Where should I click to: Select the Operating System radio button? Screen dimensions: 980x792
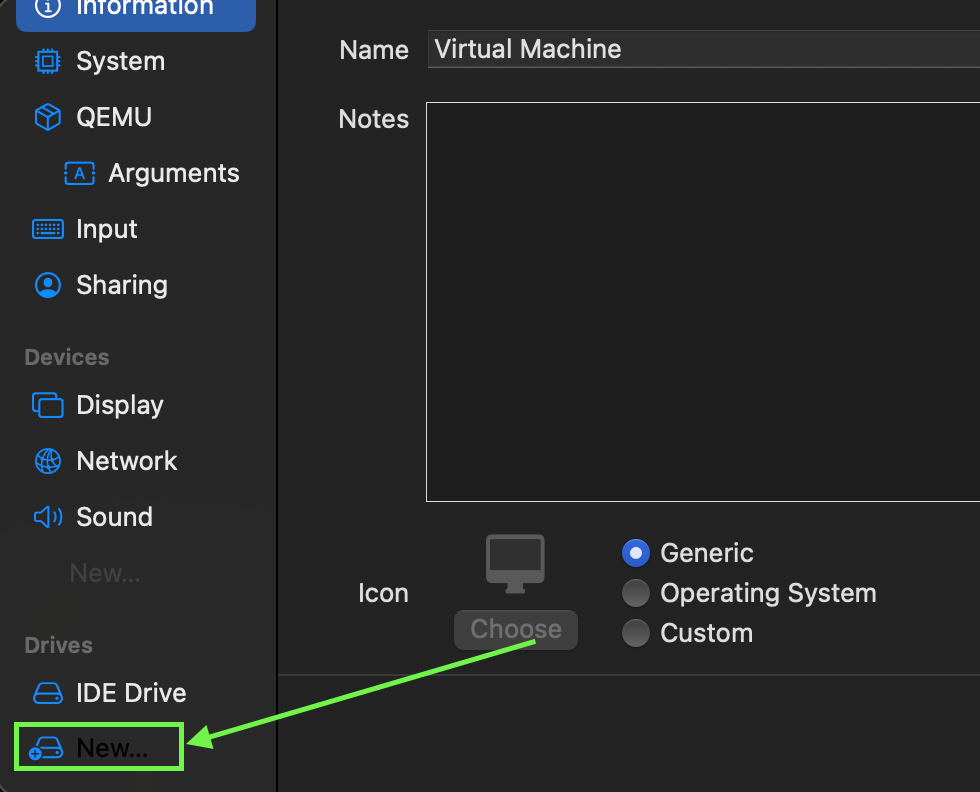(635, 593)
